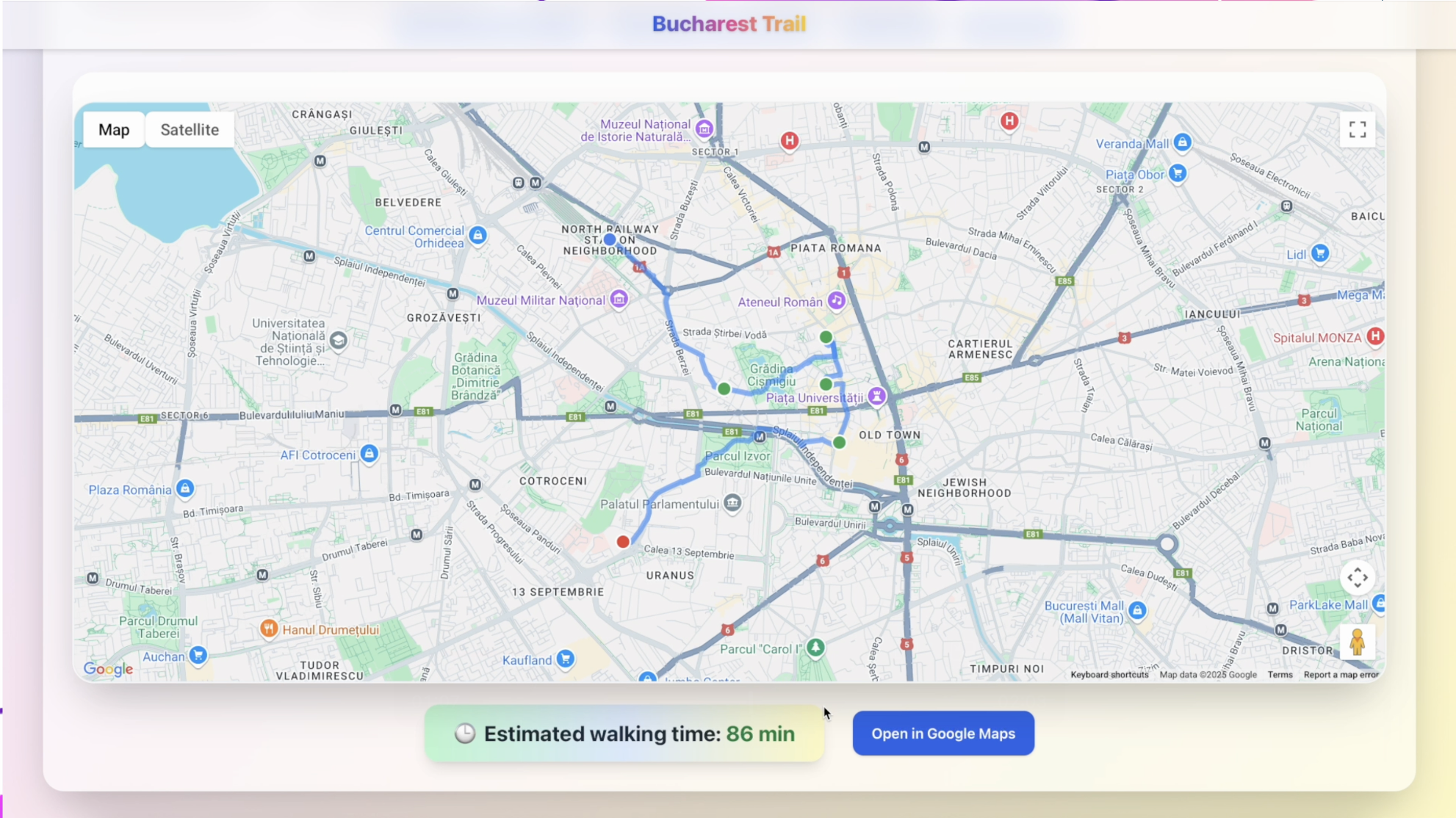Open the map Terms link
The width and height of the screenshot is (1456, 818).
pyautogui.click(x=1279, y=674)
